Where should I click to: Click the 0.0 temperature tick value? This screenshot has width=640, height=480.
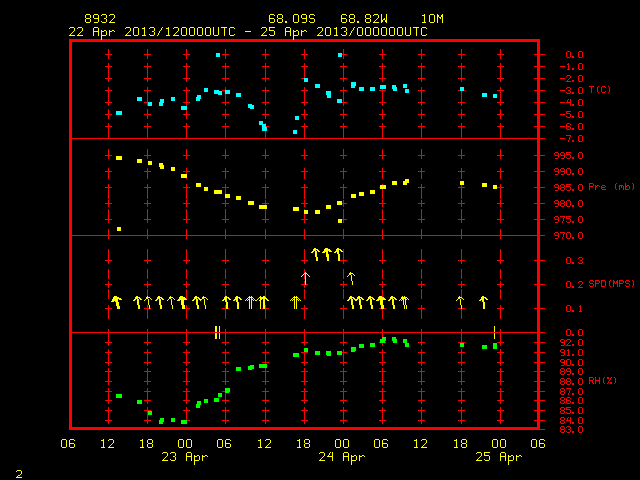point(574,55)
